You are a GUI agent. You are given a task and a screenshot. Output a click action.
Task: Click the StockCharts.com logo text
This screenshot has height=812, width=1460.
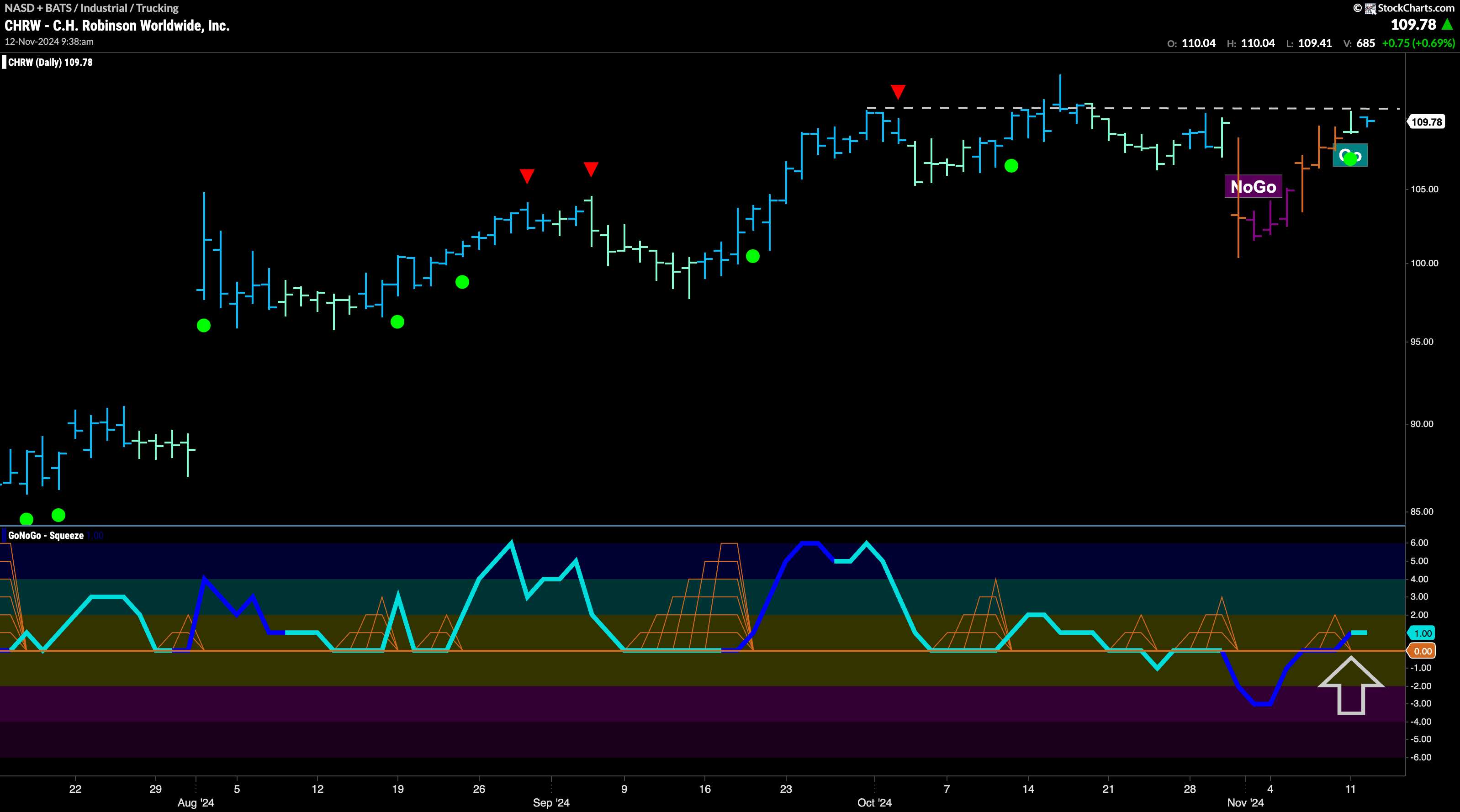[1416, 8]
